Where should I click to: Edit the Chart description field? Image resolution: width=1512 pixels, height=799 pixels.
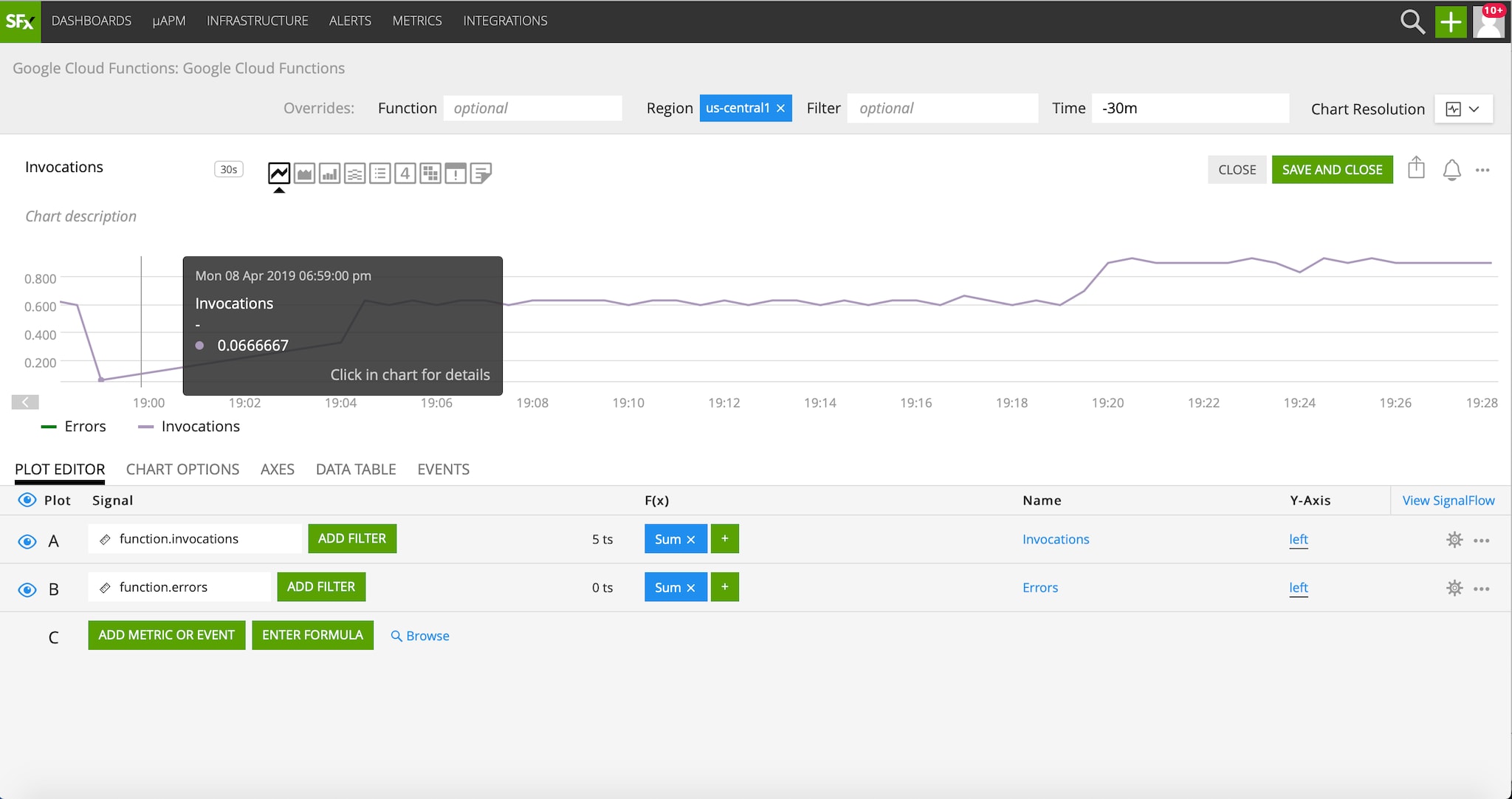pyautogui.click(x=81, y=216)
